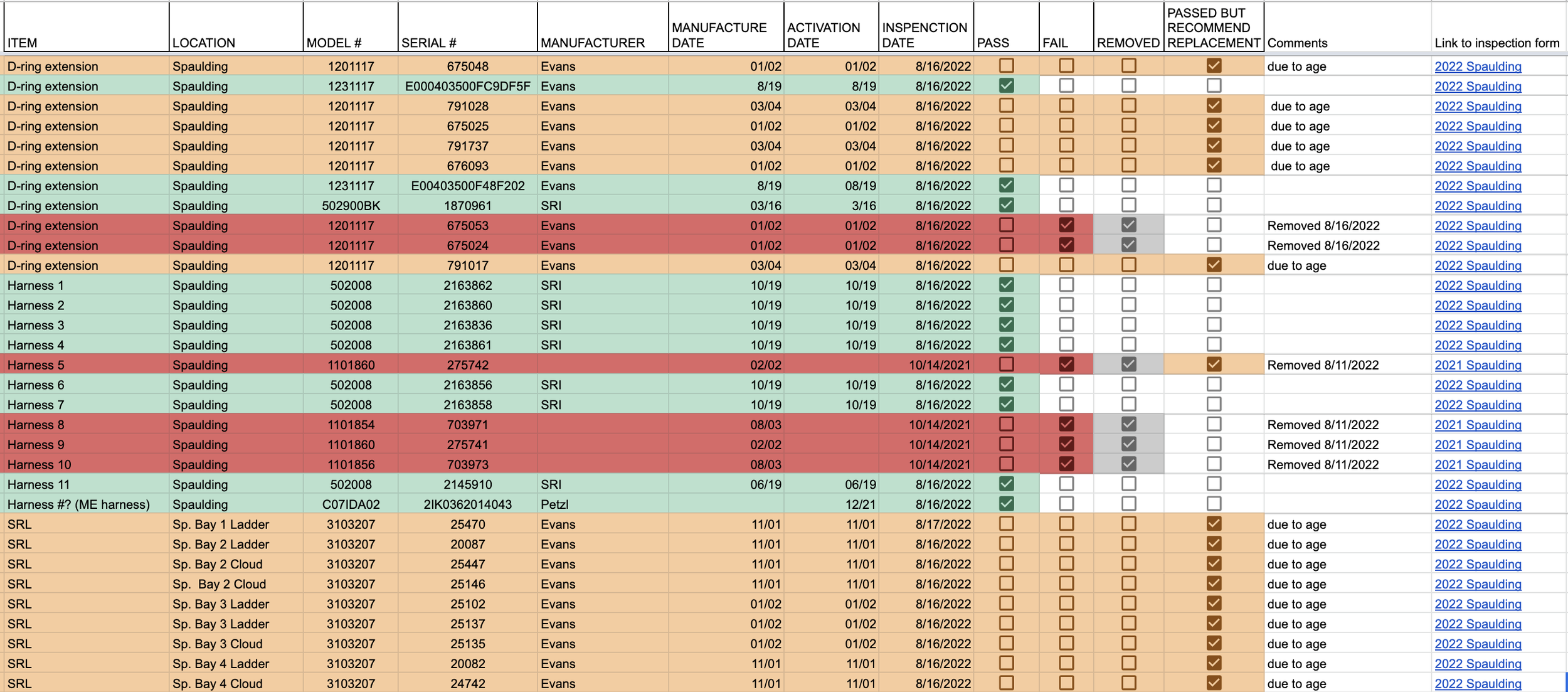Select the ITEM column header
This screenshot has height=692, width=1568.
pos(86,27)
